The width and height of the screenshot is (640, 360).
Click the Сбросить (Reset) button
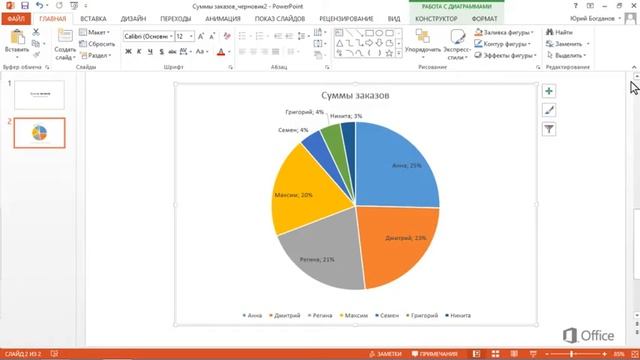(97, 44)
